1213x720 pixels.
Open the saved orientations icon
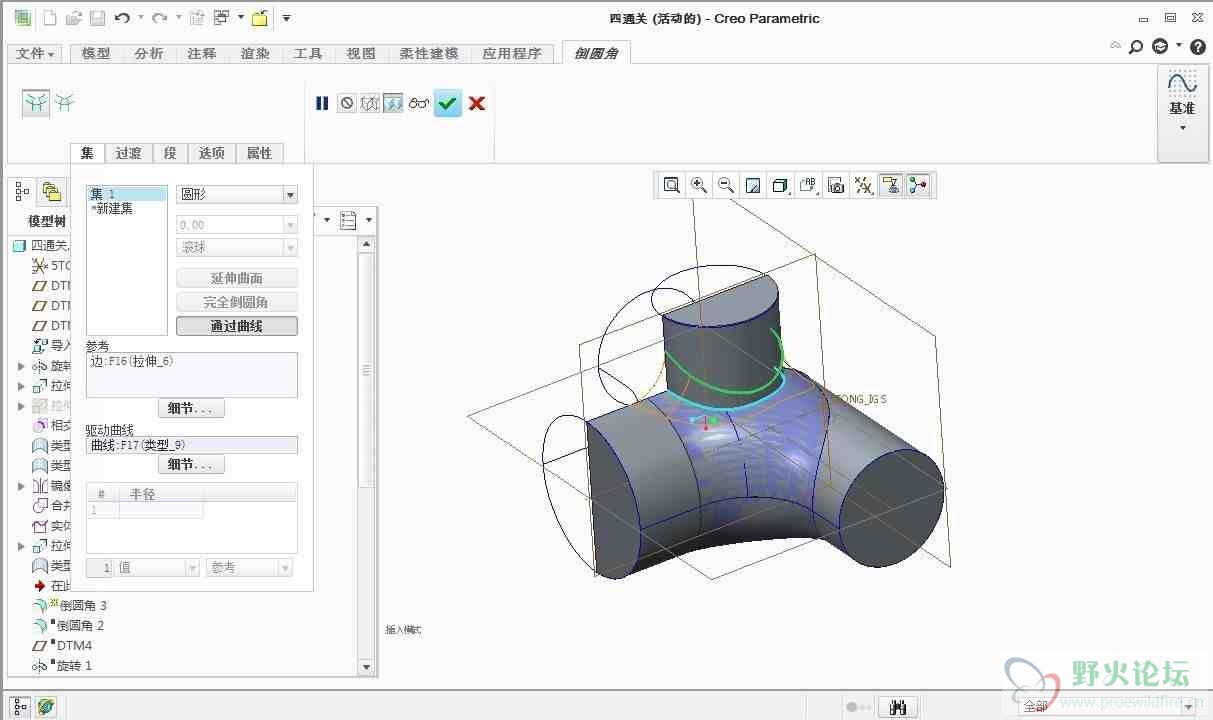pos(808,185)
